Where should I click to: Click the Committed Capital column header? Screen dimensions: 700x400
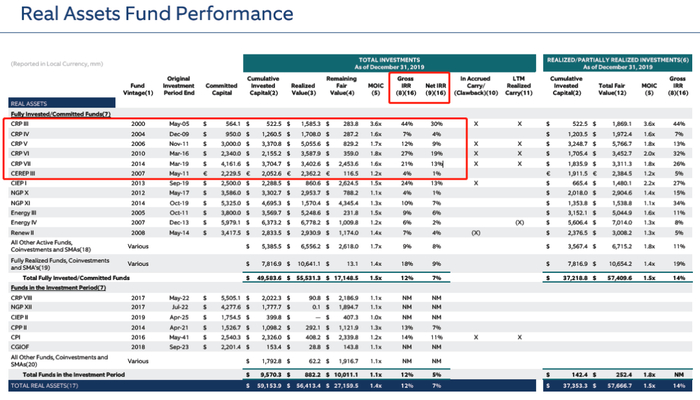click(x=221, y=89)
